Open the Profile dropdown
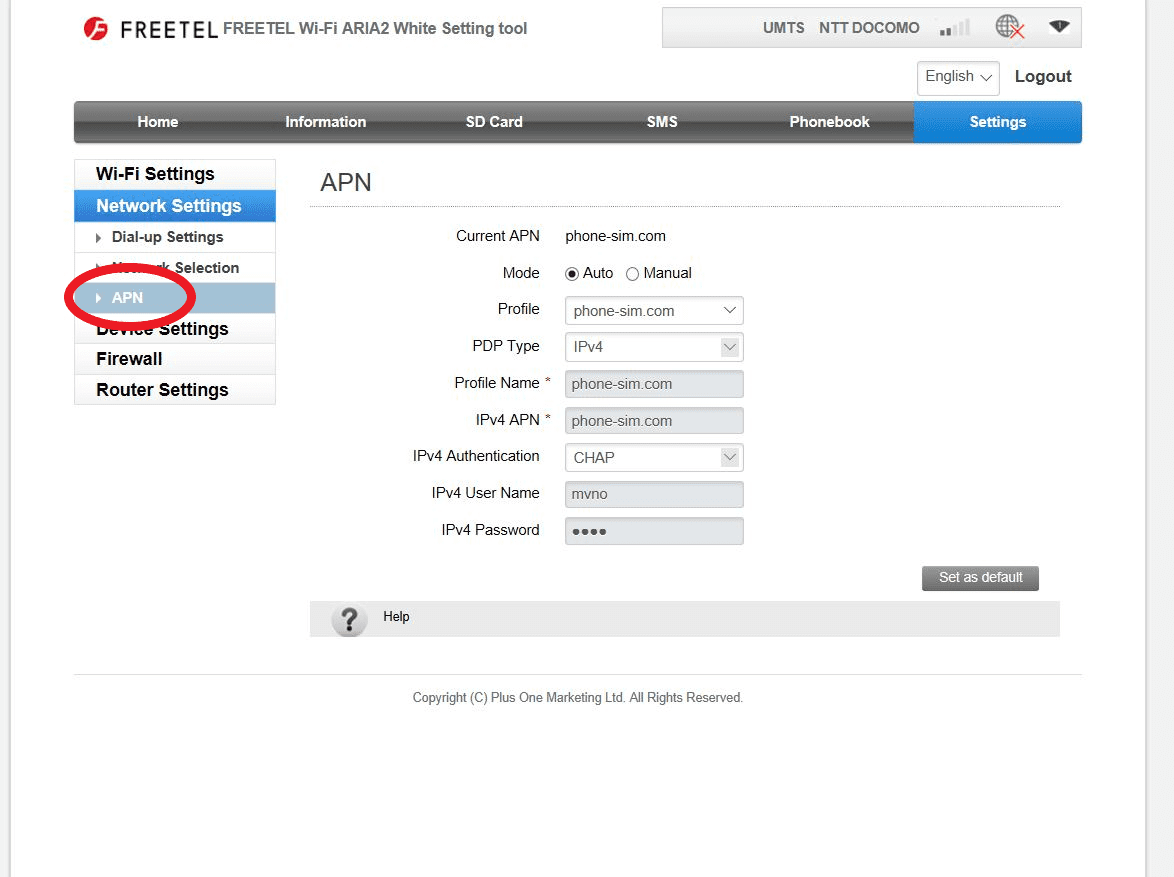 coord(654,311)
